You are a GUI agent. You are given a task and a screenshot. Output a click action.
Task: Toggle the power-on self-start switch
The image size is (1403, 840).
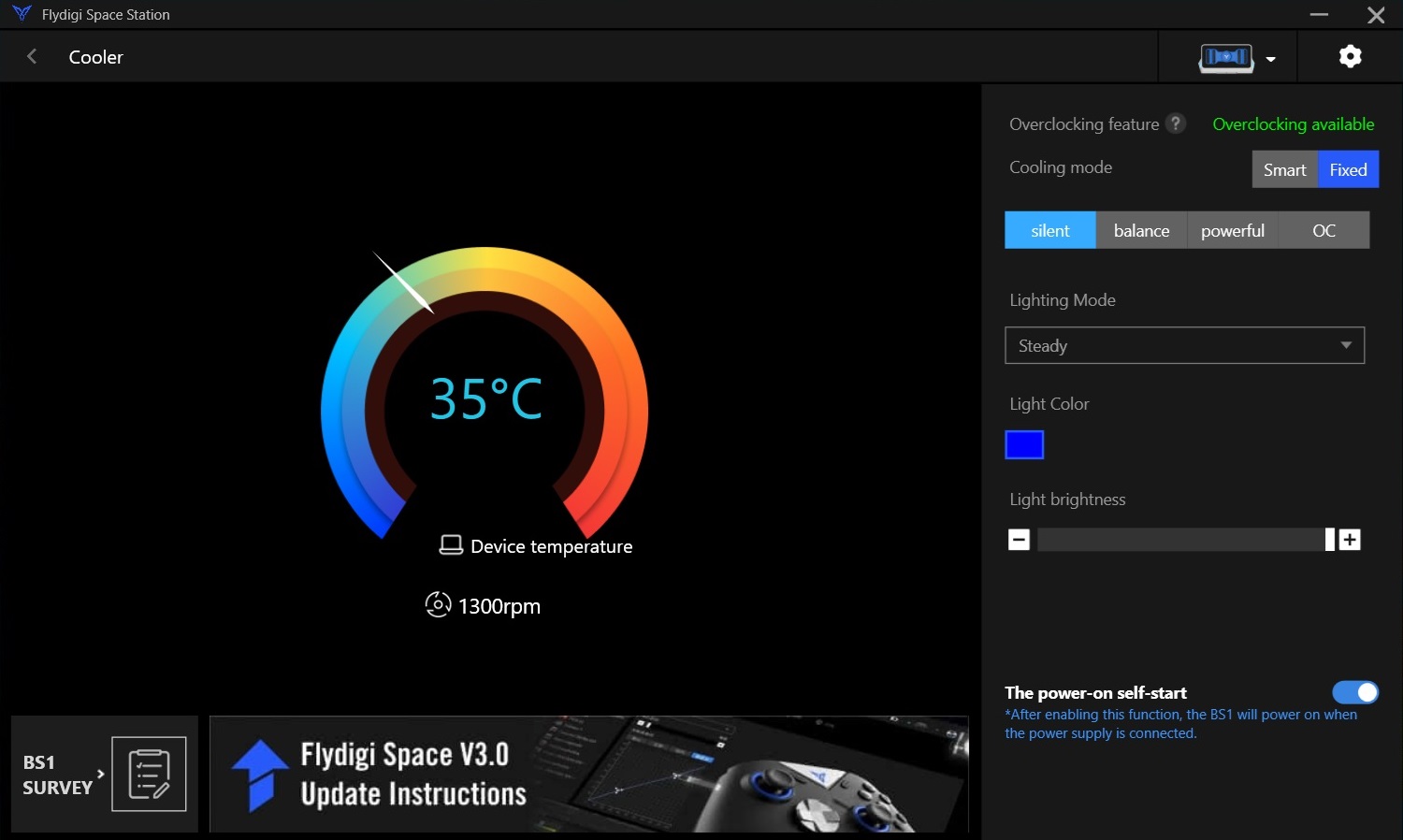(x=1355, y=692)
